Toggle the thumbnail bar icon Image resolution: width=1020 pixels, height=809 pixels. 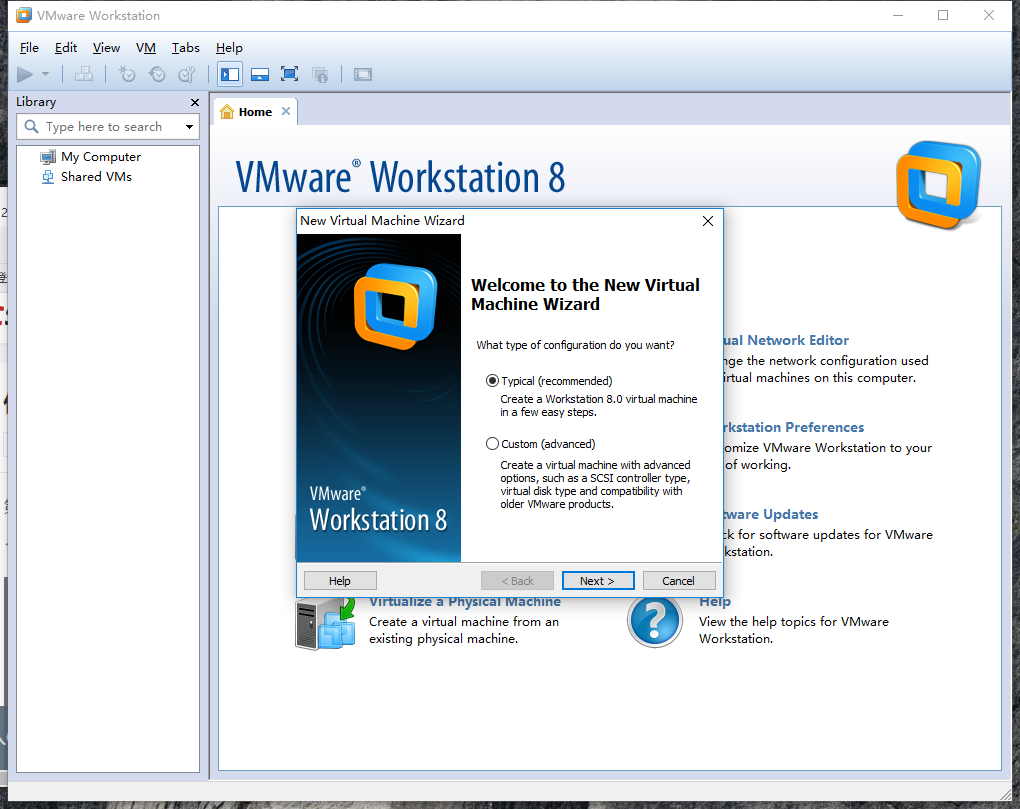pyautogui.click(x=260, y=74)
